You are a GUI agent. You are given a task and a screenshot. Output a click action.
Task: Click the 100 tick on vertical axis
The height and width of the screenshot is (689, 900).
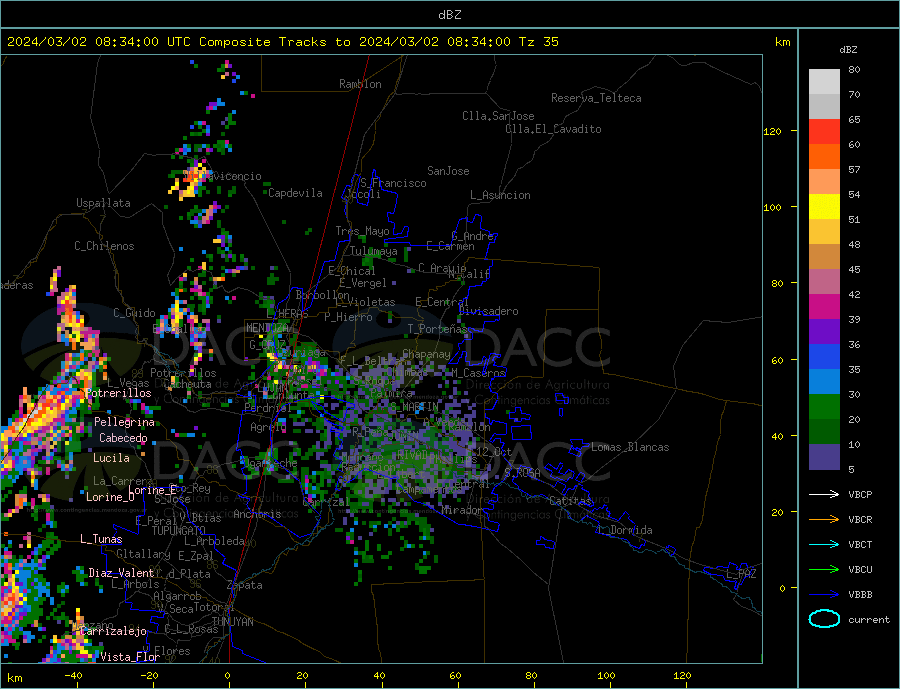(772, 207)
